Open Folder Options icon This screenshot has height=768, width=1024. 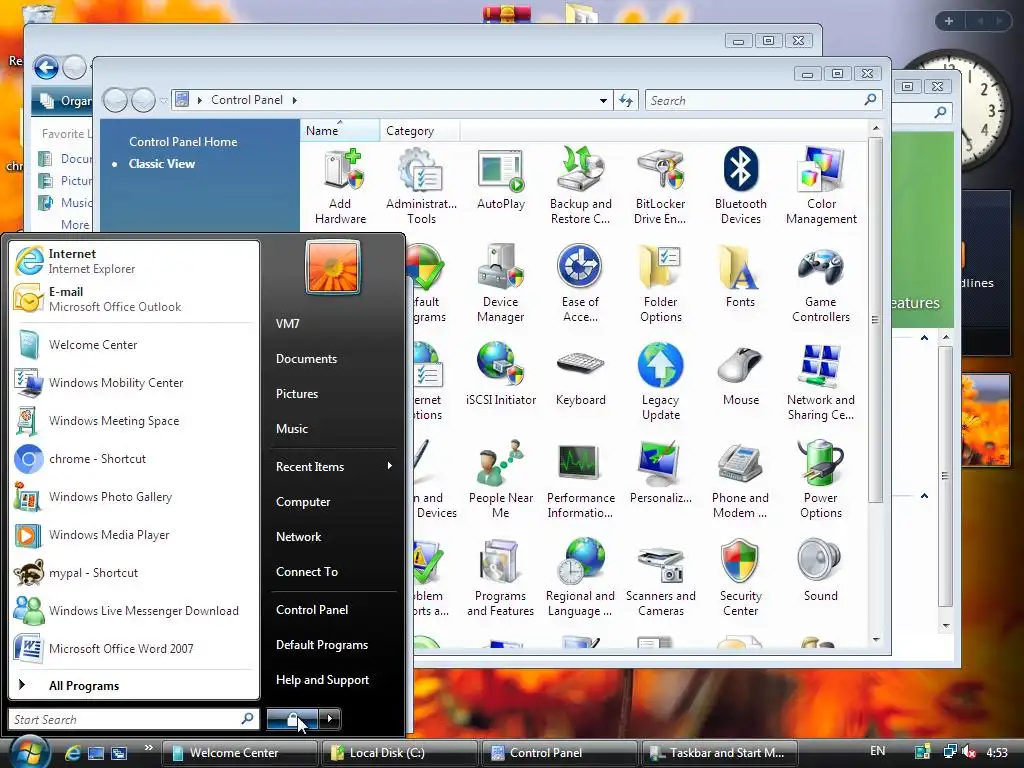(x=660, y=284)
